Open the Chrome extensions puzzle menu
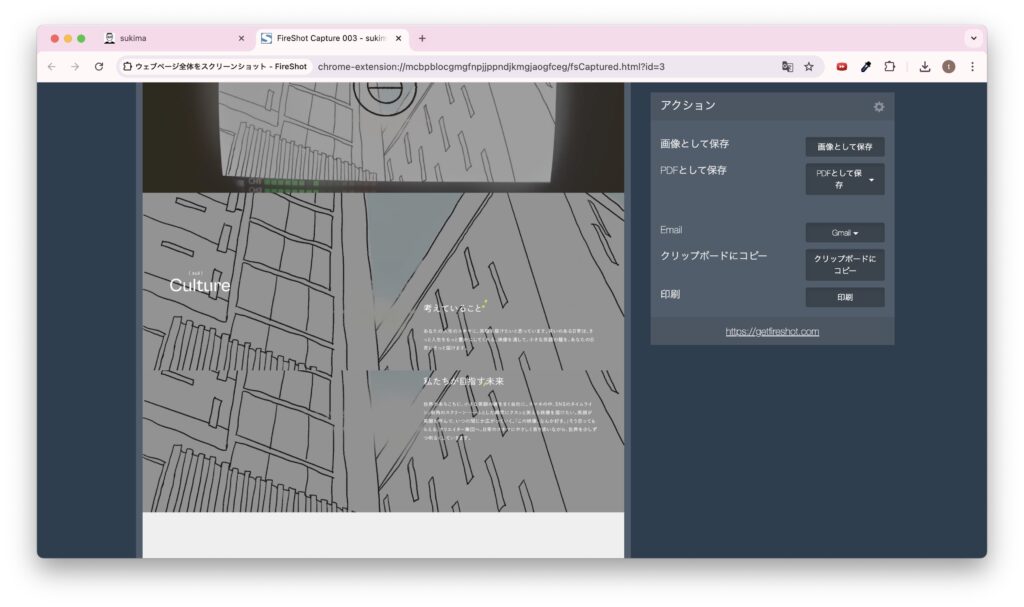This screenshot has height=607, width=1024. tap(890, 66)
